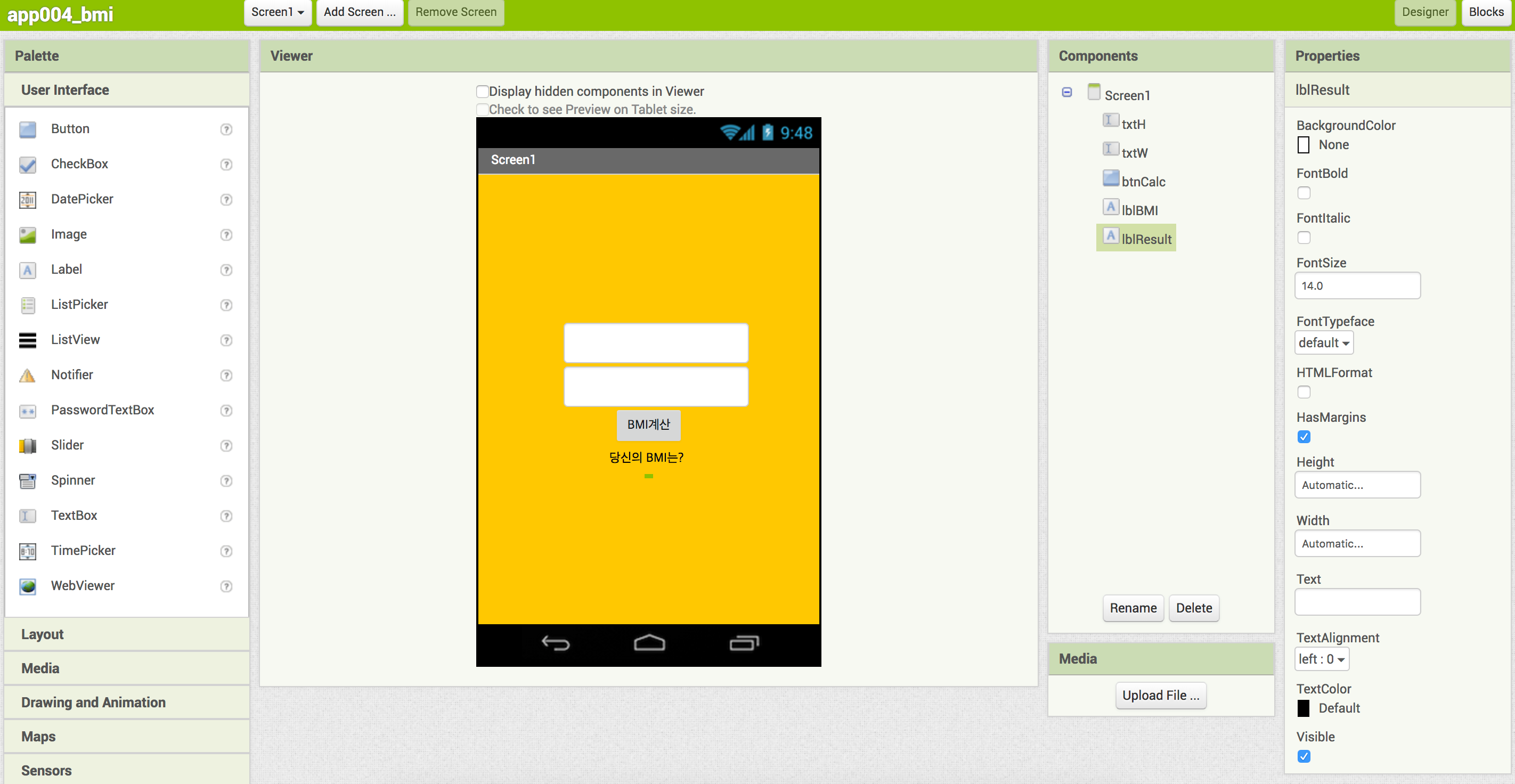Viewport: 1515px width, 784px height.
Task: Open help for Button component
Action: tap(226, 129)
